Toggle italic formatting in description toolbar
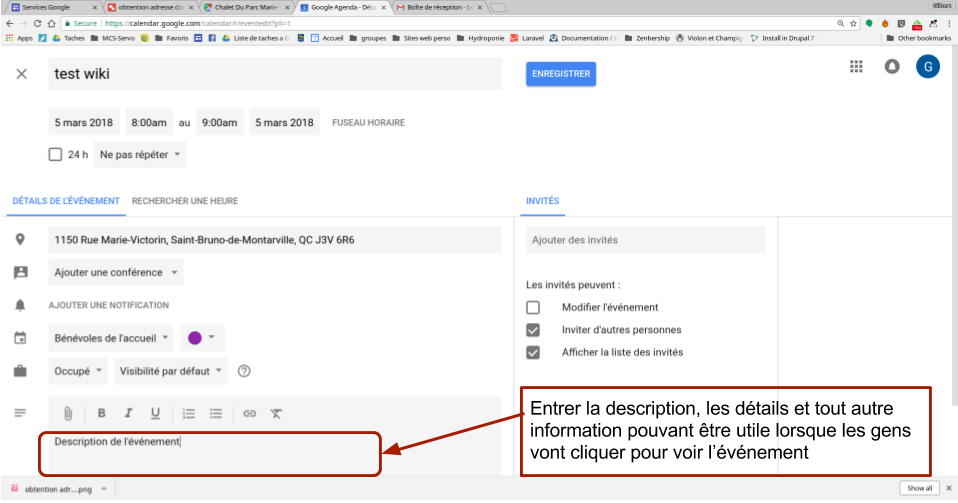This screenshot has height=503, width=958. [x=128, y=413]
